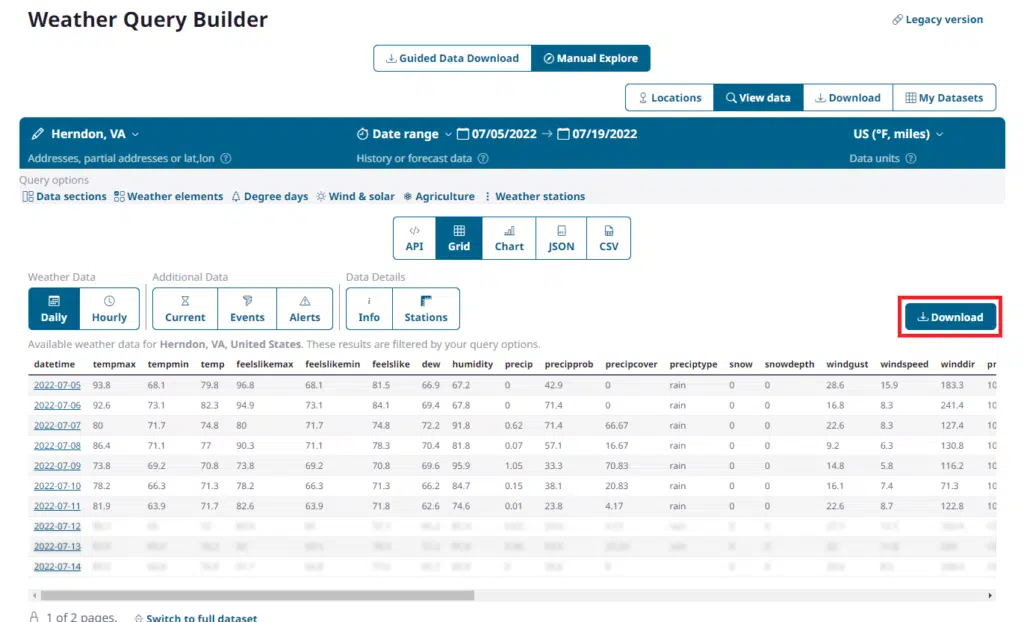Open the Locations tab
The image size is (1024, 622).
[x=669, y=98]
